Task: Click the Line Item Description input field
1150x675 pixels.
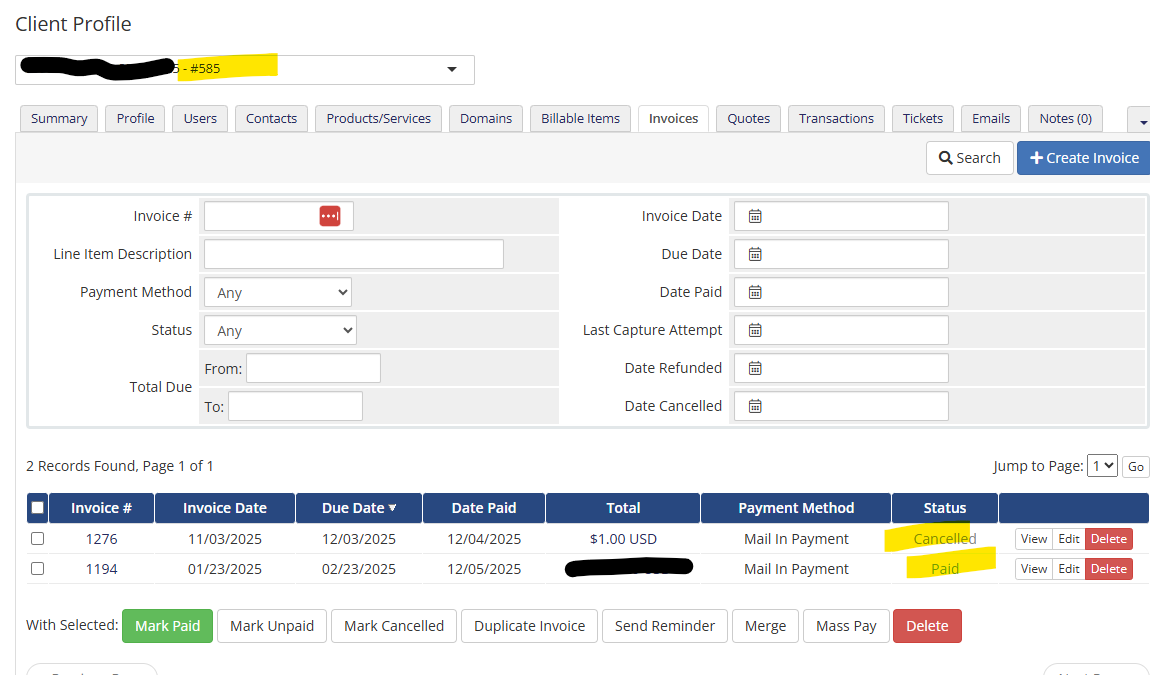Action: pyautogui.click(x=353, y=254)
